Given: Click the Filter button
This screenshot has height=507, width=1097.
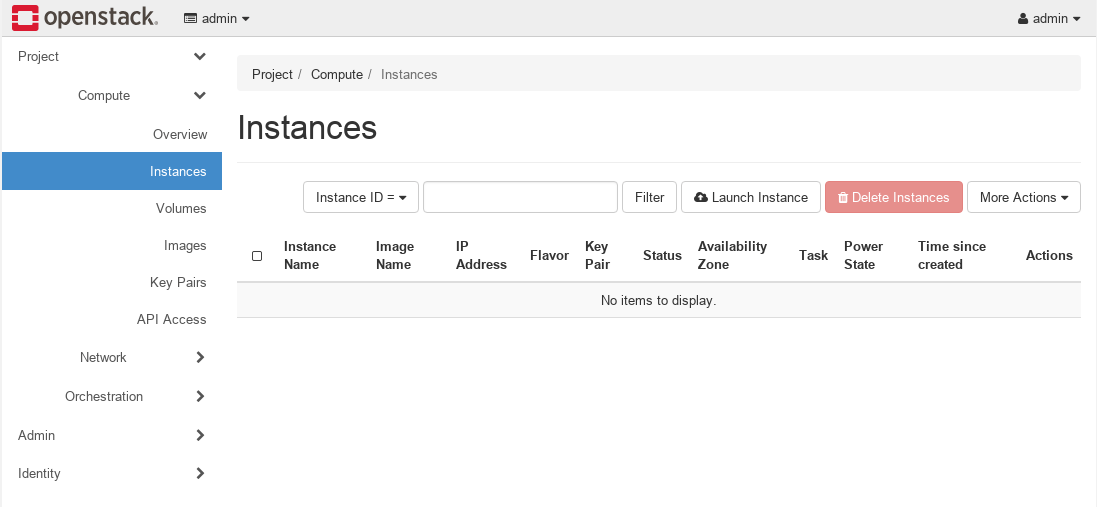Looking at the screenshot, I should tap(650, 197).
